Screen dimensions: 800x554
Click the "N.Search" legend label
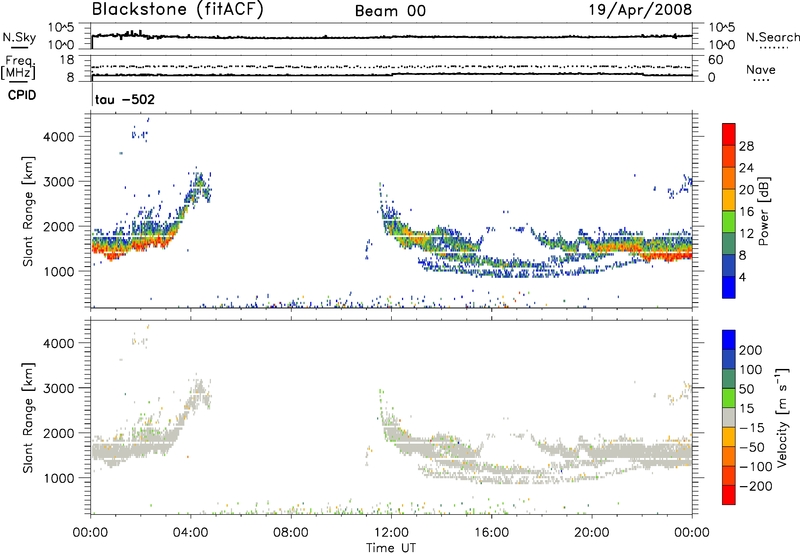[772, 37]
